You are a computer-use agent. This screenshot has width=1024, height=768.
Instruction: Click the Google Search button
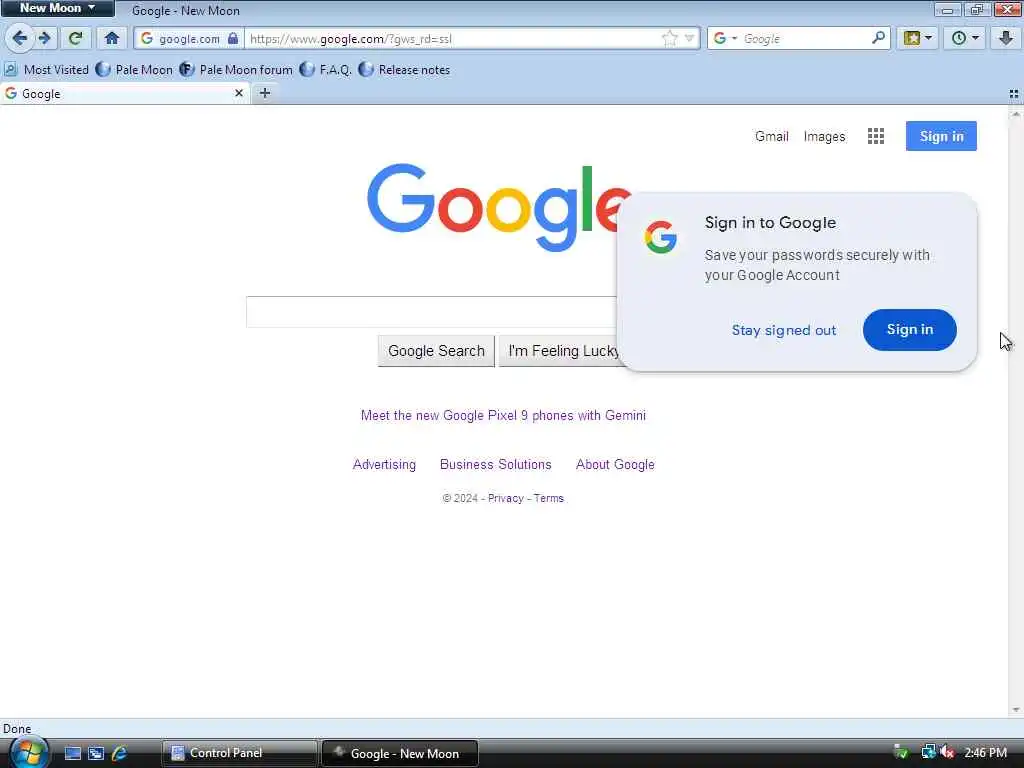436,351
